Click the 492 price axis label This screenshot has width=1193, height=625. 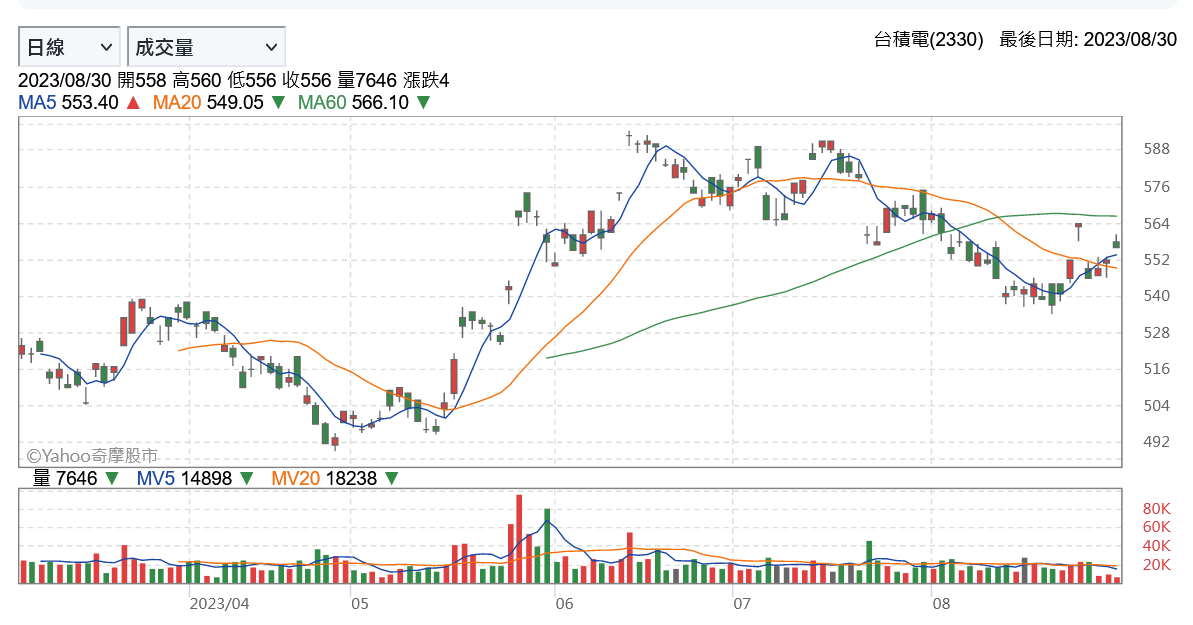tap(1156, 442)
